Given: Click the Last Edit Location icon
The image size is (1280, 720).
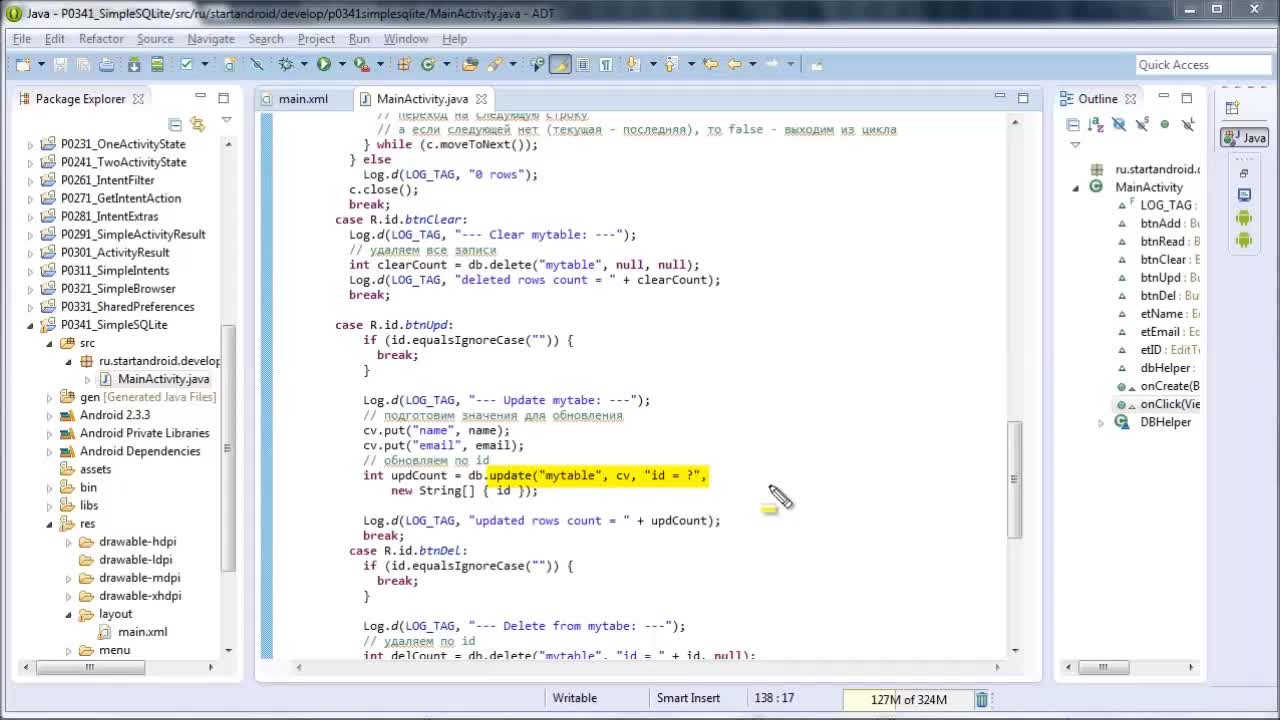Looking at the screenshot, I should point(710,65).
